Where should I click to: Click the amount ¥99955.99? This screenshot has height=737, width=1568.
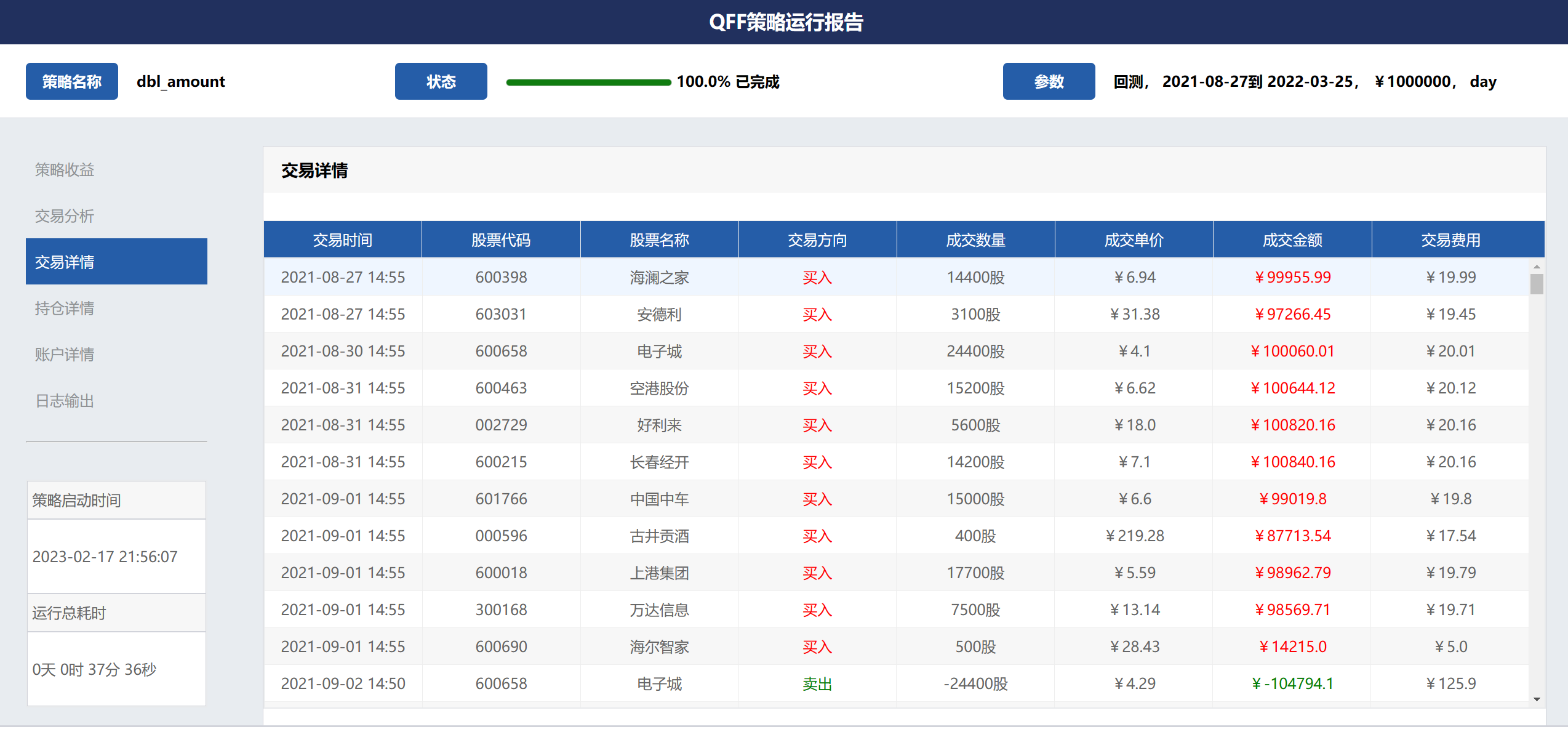tap(1292, 277)
